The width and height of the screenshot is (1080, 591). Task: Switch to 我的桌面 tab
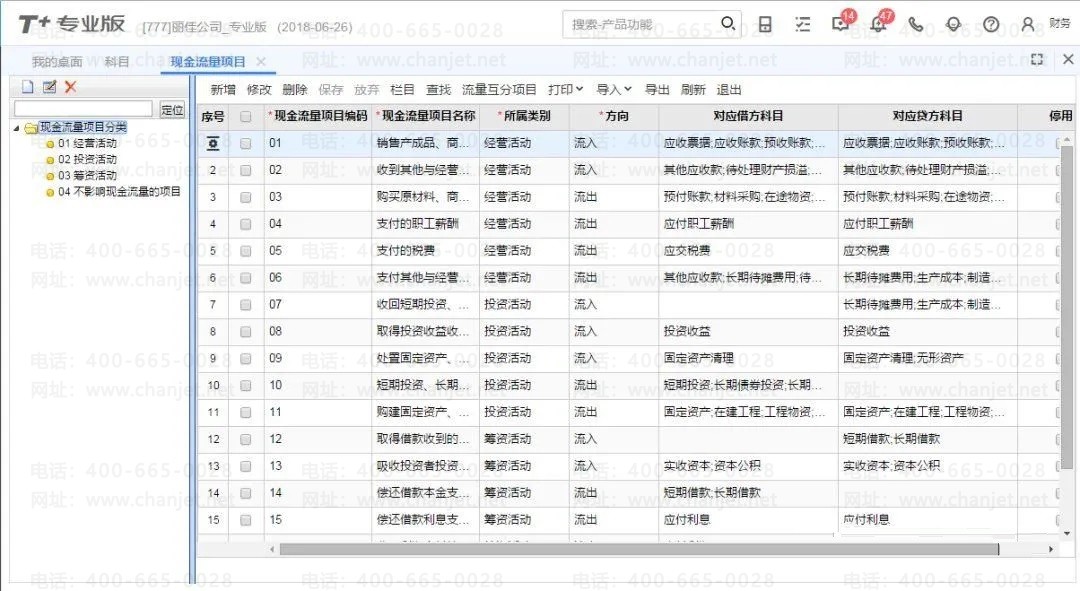pyautogui.click(x=57, y=62)
